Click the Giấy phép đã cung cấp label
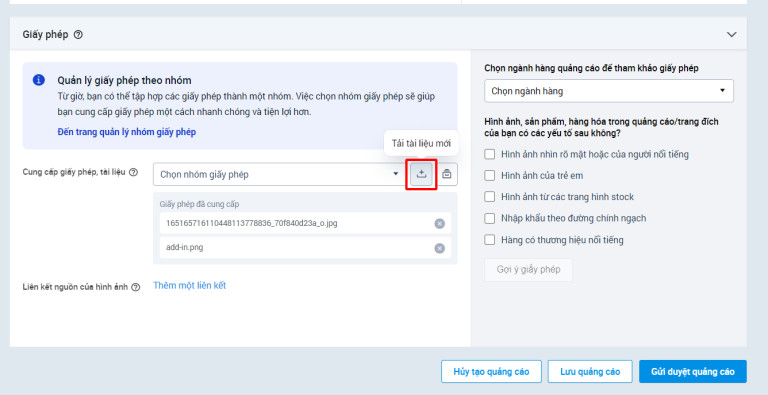Image resolution: width=768 pixels, height=395 pixels. [199, 204]
